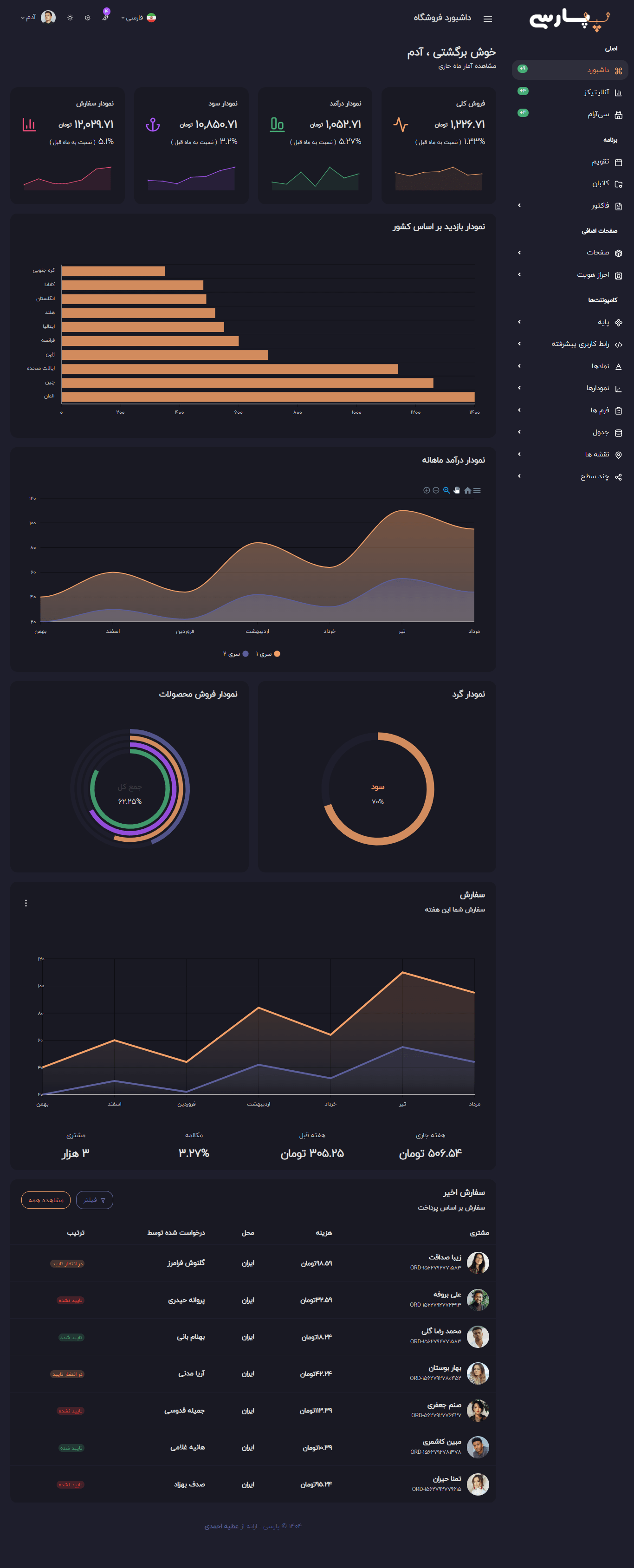Click the کانبان folder sidebar icon
Image resolution: width=634 pixels, height=1568 pixels.
coord(618,184)
